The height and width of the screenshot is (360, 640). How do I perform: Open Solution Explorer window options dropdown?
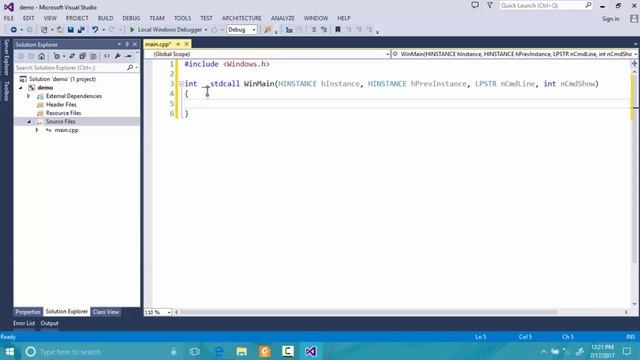tap(119, 44)
